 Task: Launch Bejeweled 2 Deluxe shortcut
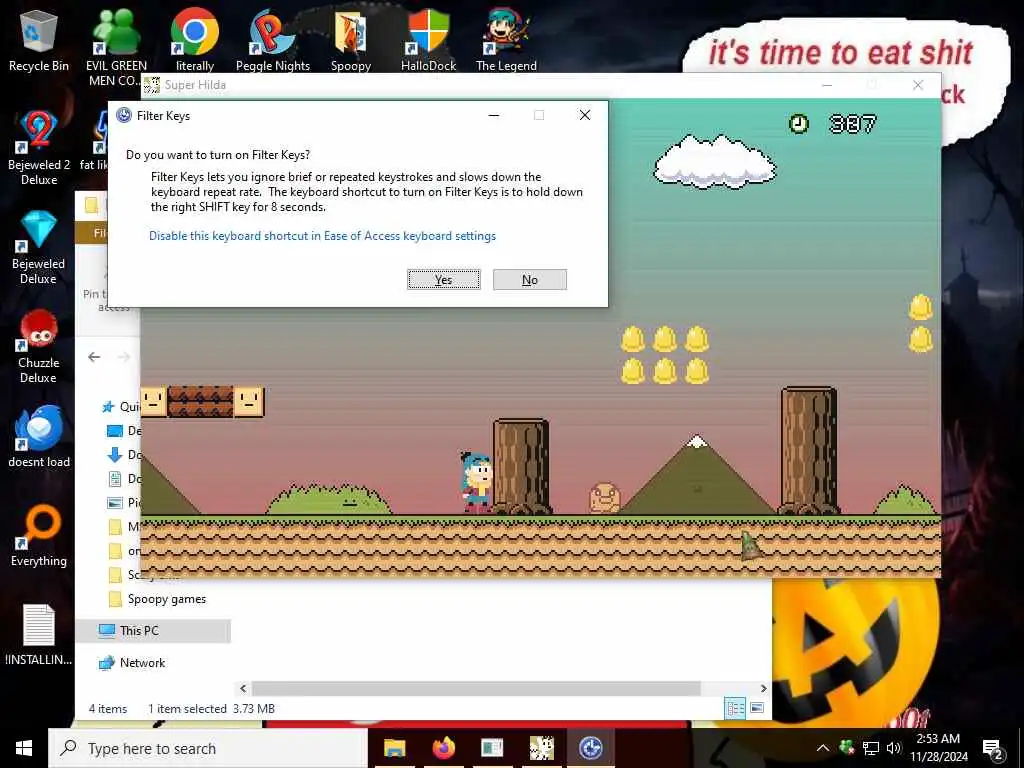pyautogui.click(x=39, y=147)
